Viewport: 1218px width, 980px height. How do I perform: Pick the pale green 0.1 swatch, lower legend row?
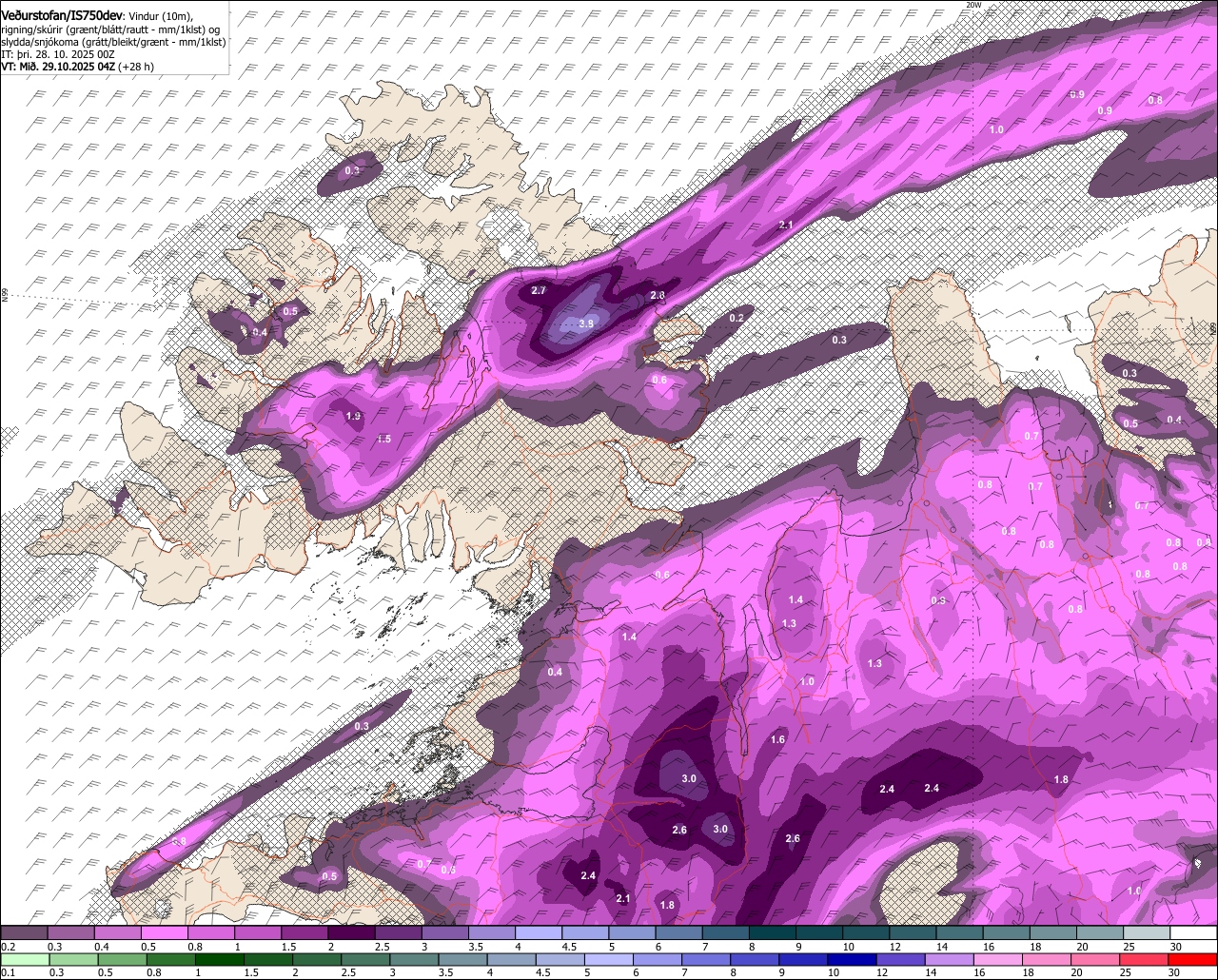pyautogui.click(x=24, y=960)
